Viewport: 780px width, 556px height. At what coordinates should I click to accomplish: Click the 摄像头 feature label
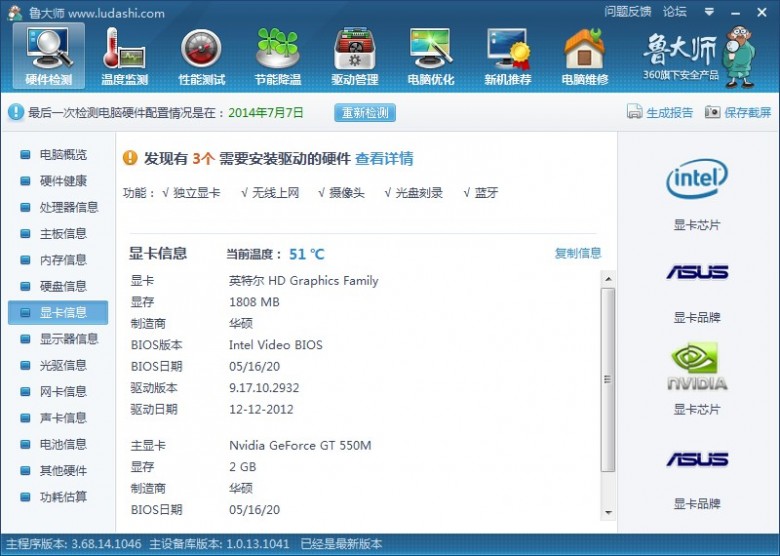click(347, 193)
